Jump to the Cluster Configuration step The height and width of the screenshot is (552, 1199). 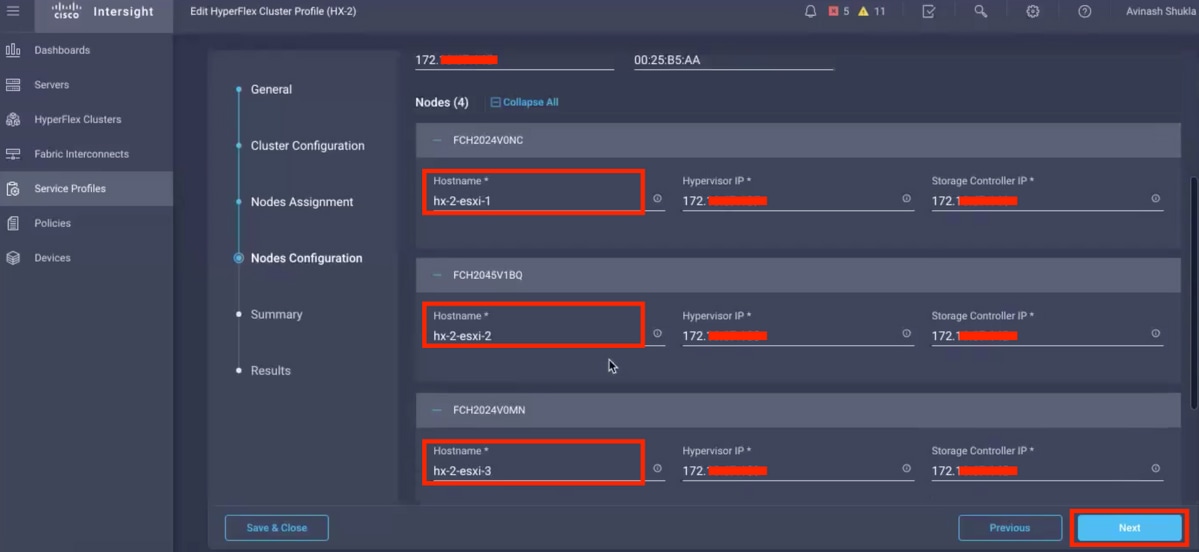307,145
